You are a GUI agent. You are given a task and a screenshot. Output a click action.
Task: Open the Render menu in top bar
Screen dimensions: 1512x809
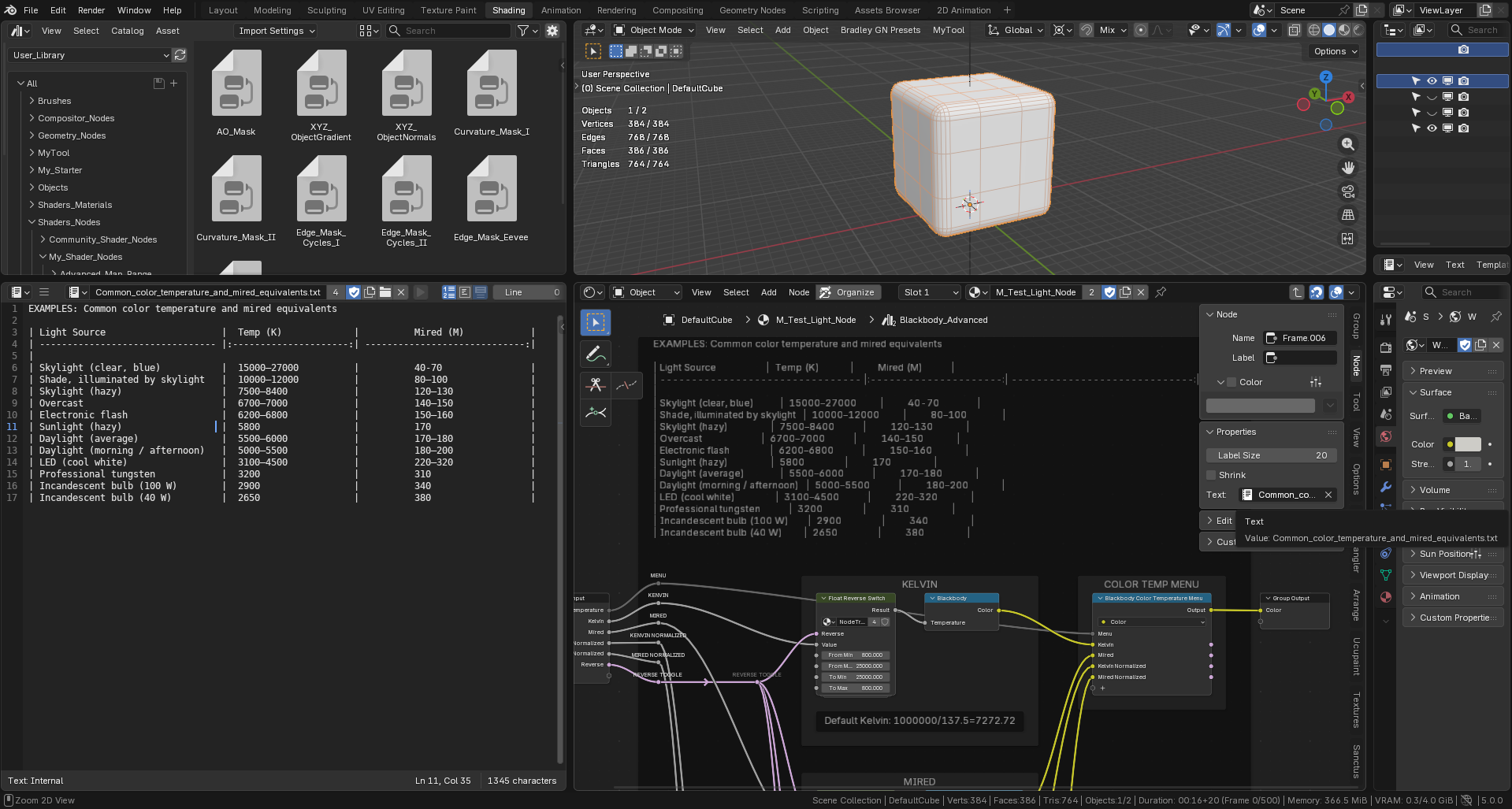[x=91, y=10]
